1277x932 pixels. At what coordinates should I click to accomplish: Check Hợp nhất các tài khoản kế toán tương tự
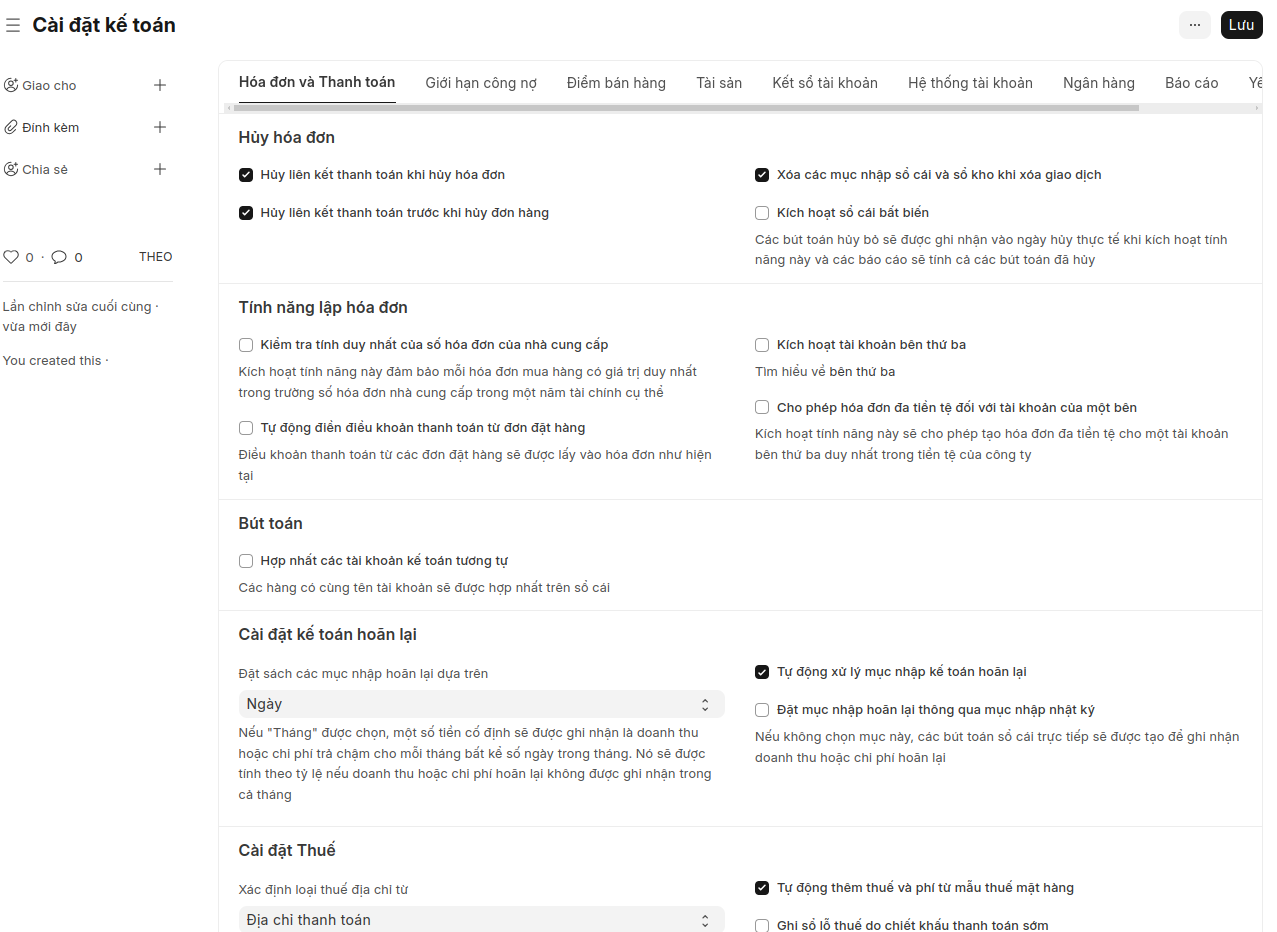[x=246, y=561]
